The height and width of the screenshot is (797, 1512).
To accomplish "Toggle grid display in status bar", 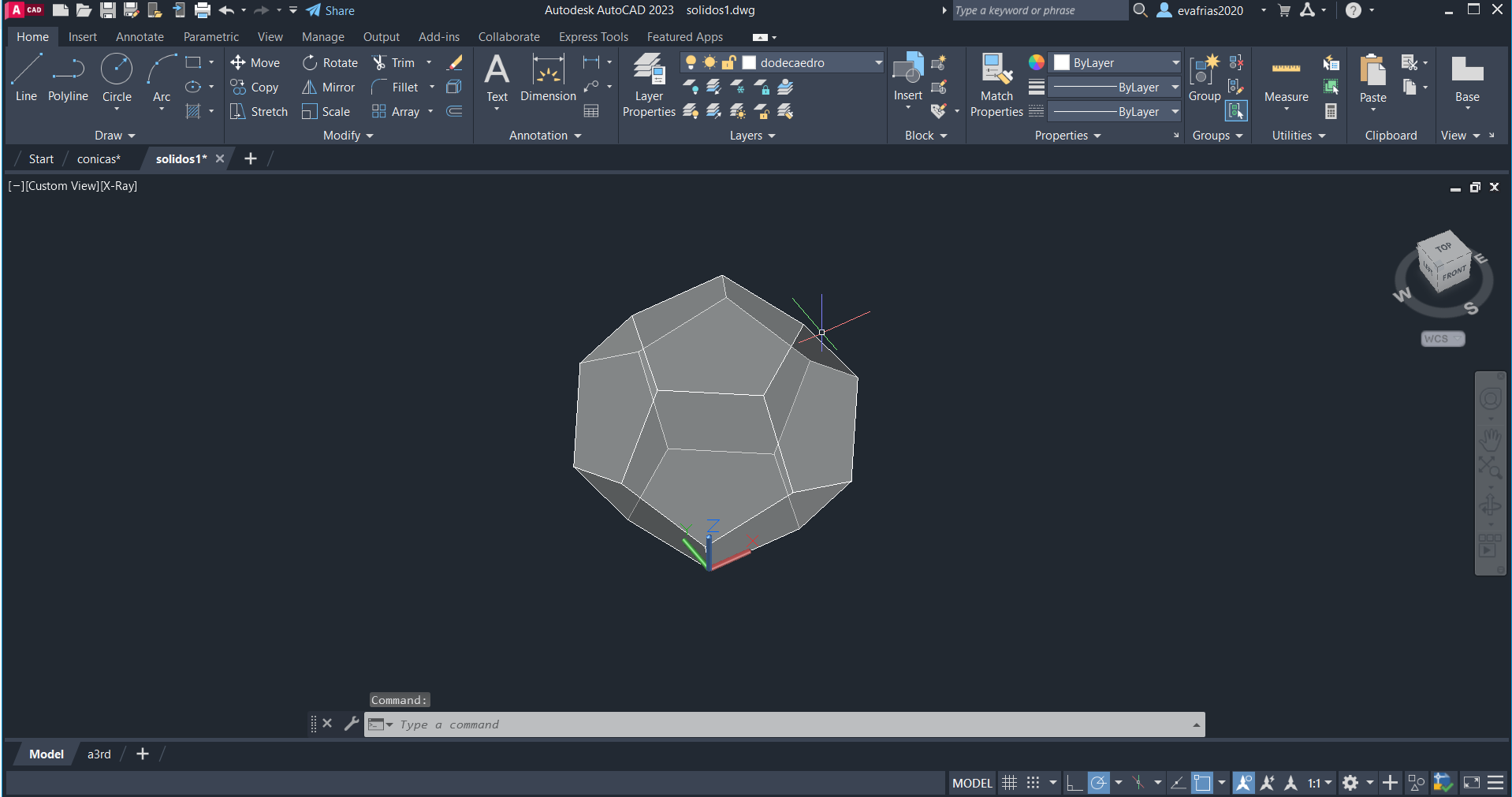I will coord(1009,783).
